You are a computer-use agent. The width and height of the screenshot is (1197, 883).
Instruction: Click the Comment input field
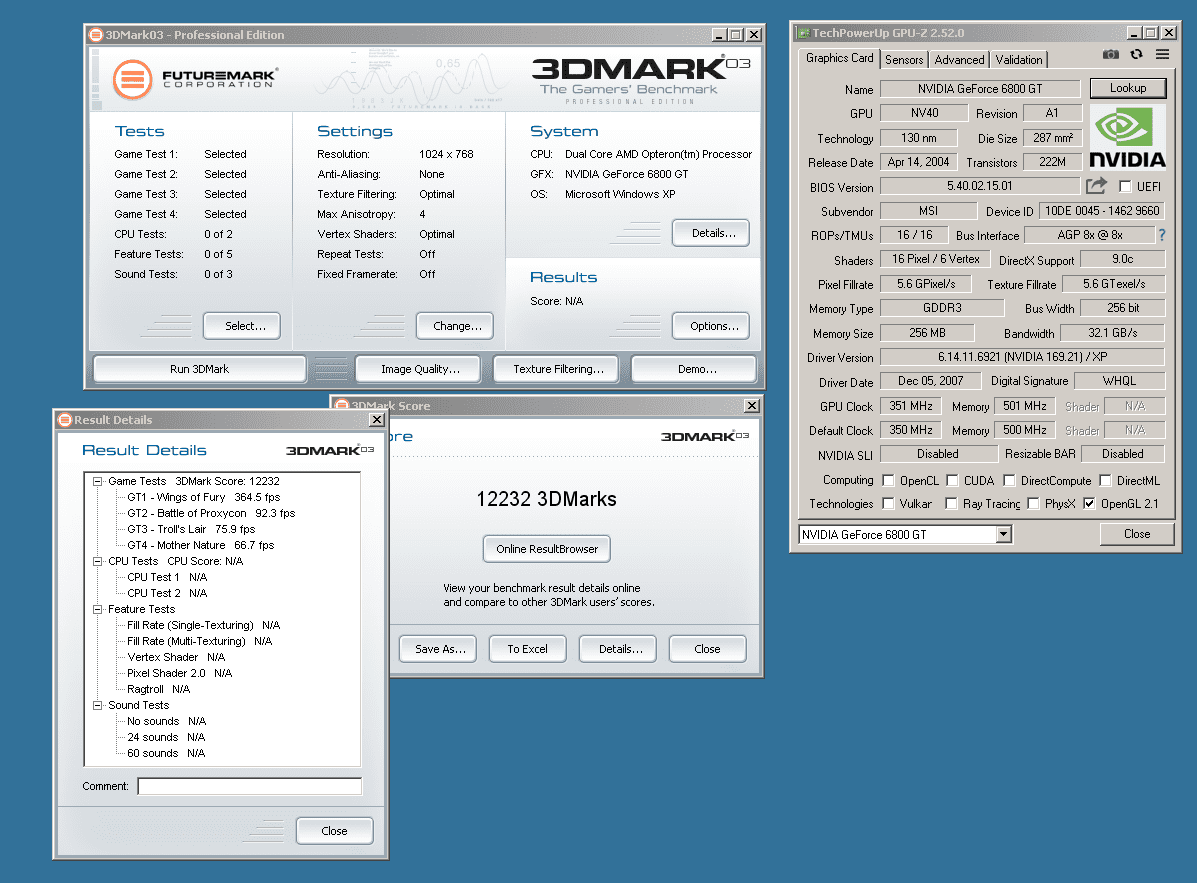coord(250,786)
